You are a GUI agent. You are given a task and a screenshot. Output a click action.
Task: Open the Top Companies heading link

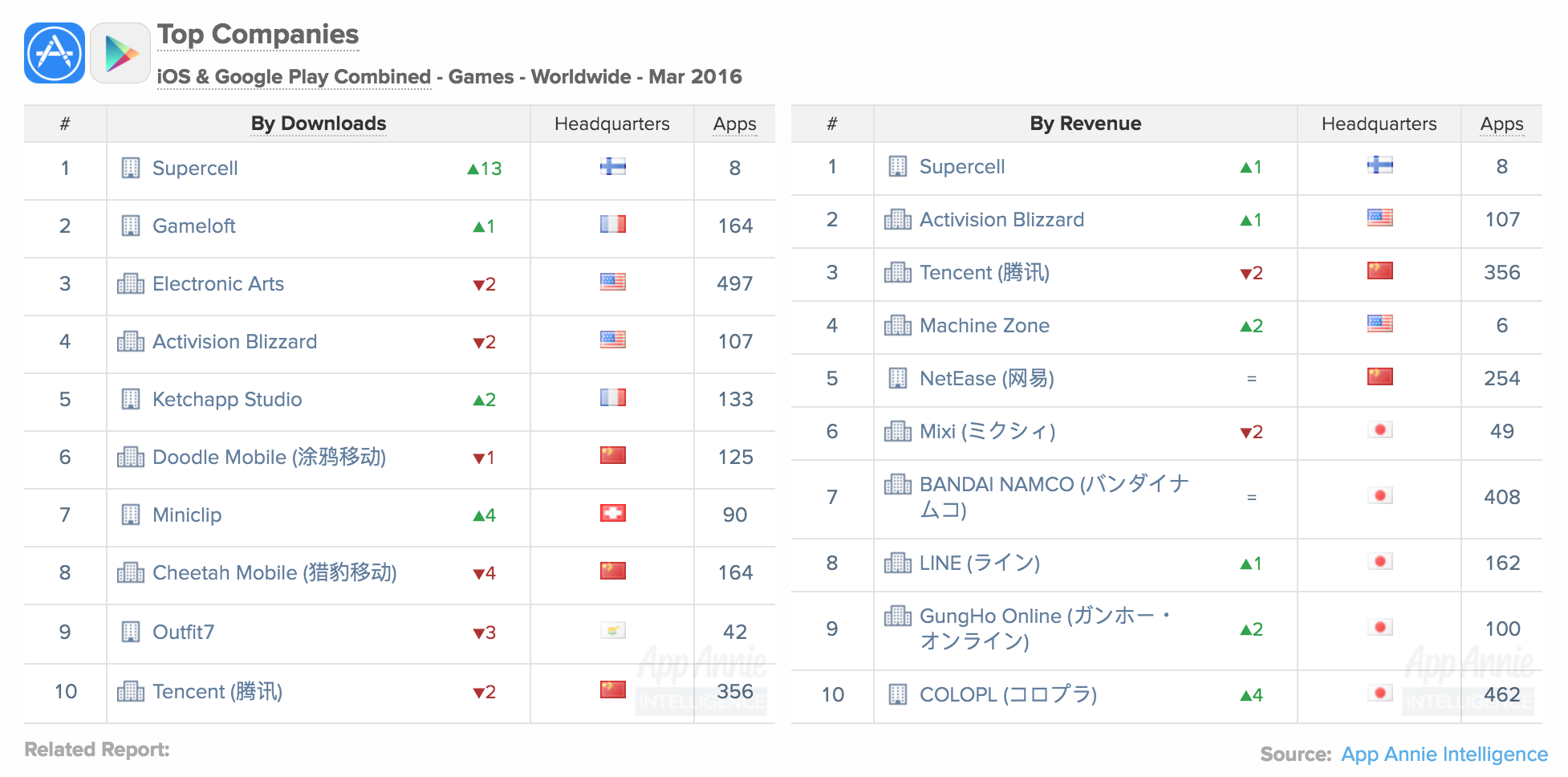point(258,35)
